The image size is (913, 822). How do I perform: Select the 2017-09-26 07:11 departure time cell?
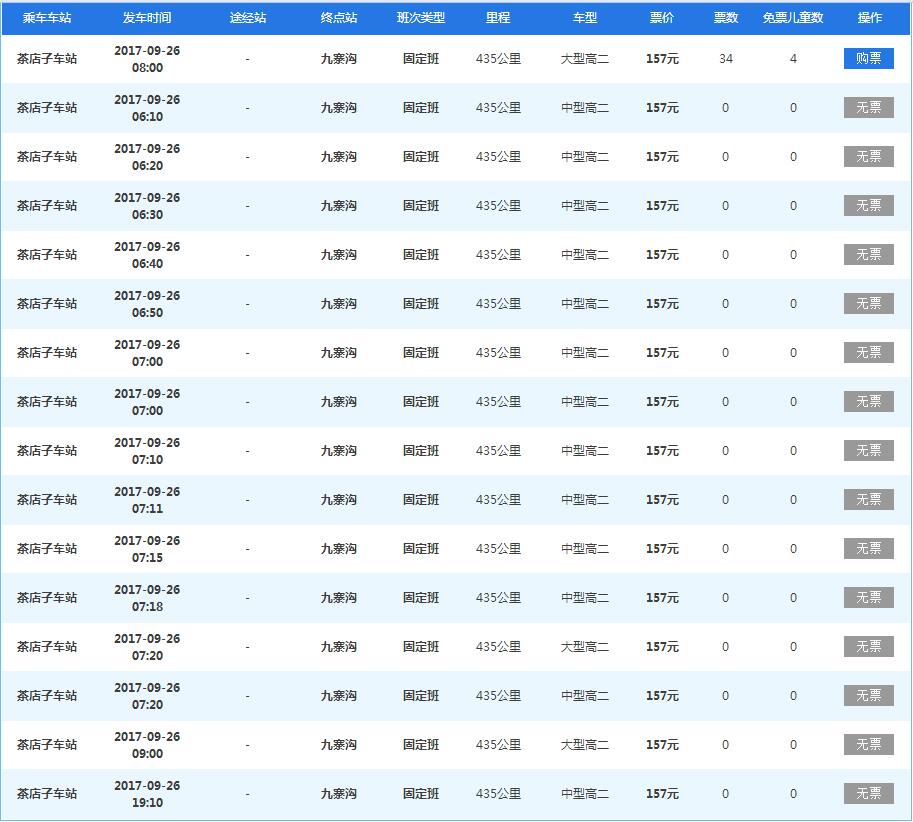pyautogui.click(x=147, y=499)
